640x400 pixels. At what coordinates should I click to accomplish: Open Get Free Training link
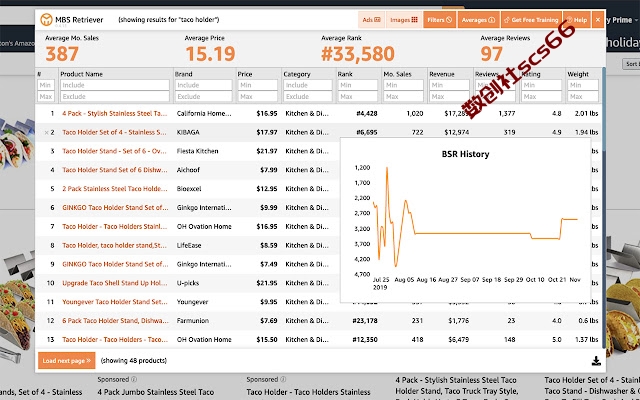point(531,20)
